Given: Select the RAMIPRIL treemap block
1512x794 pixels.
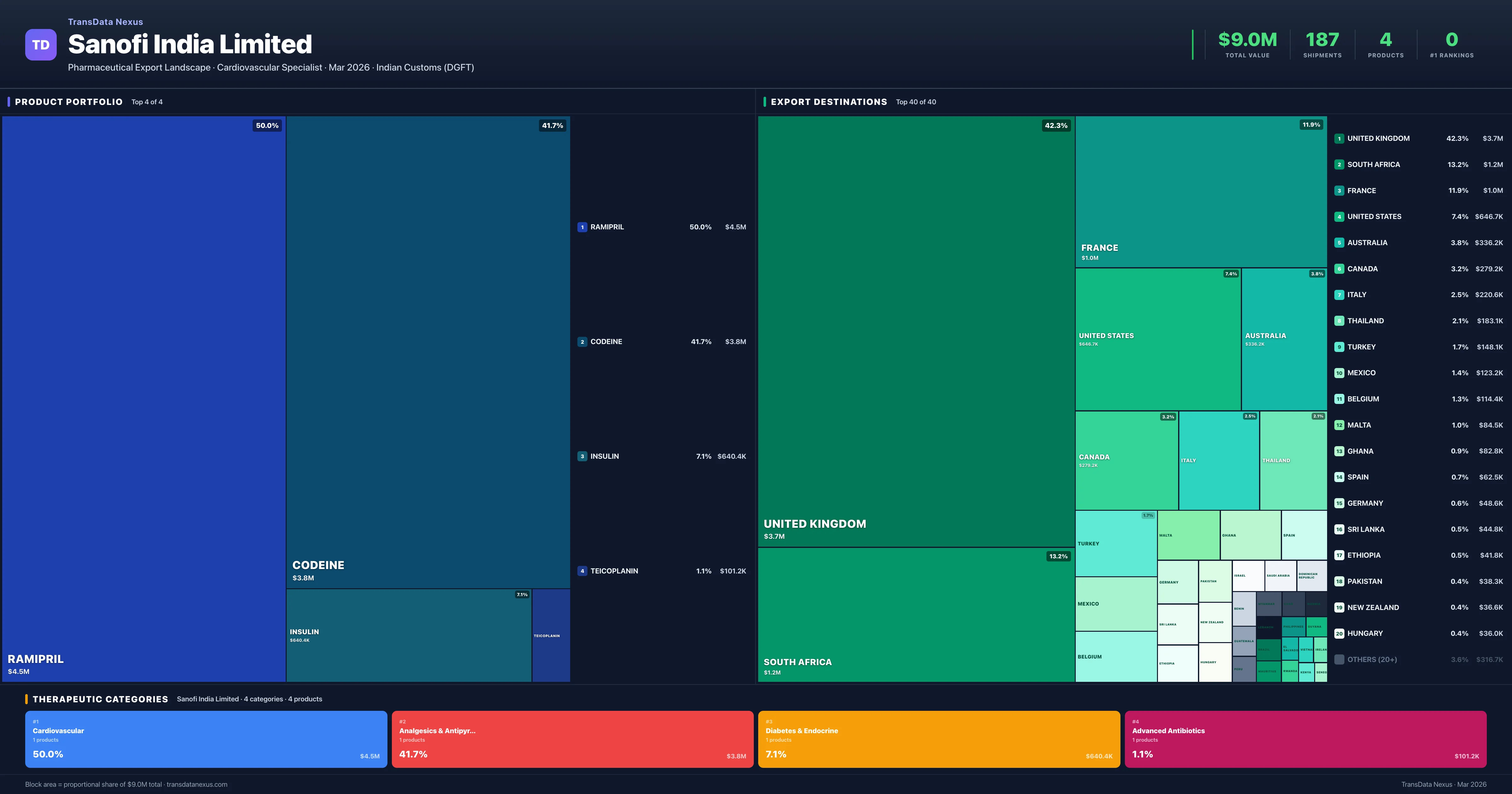Looking at the screenshot, I should point(144,399).
